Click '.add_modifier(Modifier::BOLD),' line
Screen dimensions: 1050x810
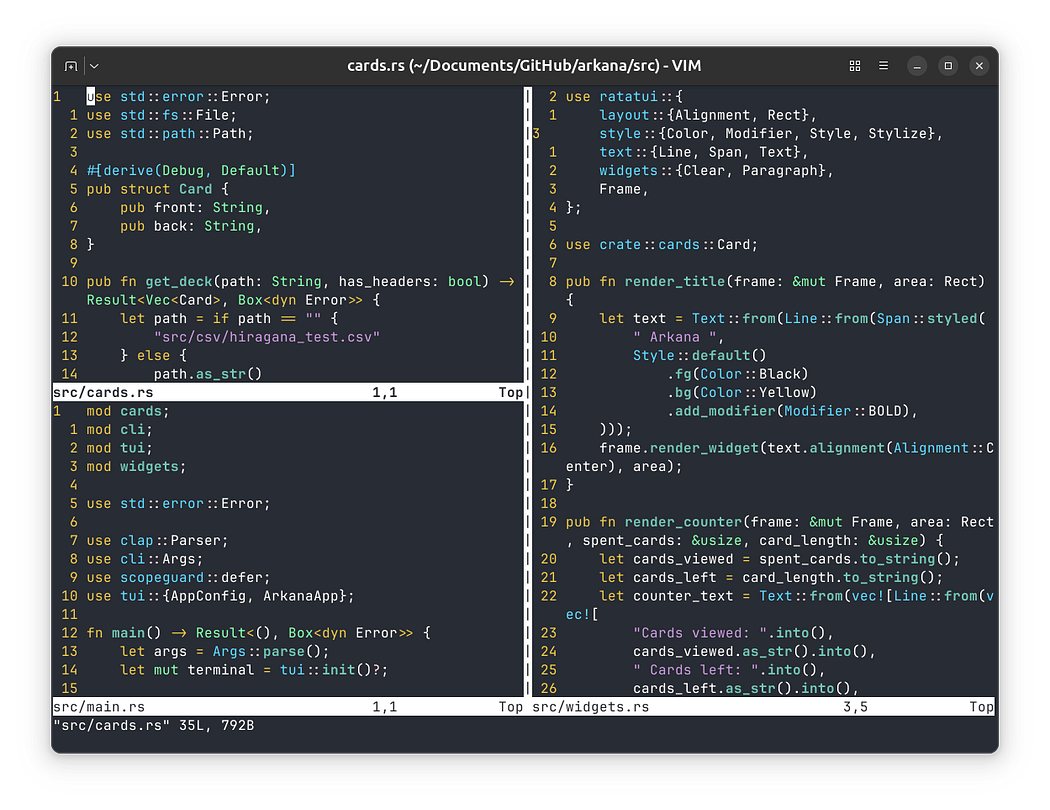pos(792,411)
